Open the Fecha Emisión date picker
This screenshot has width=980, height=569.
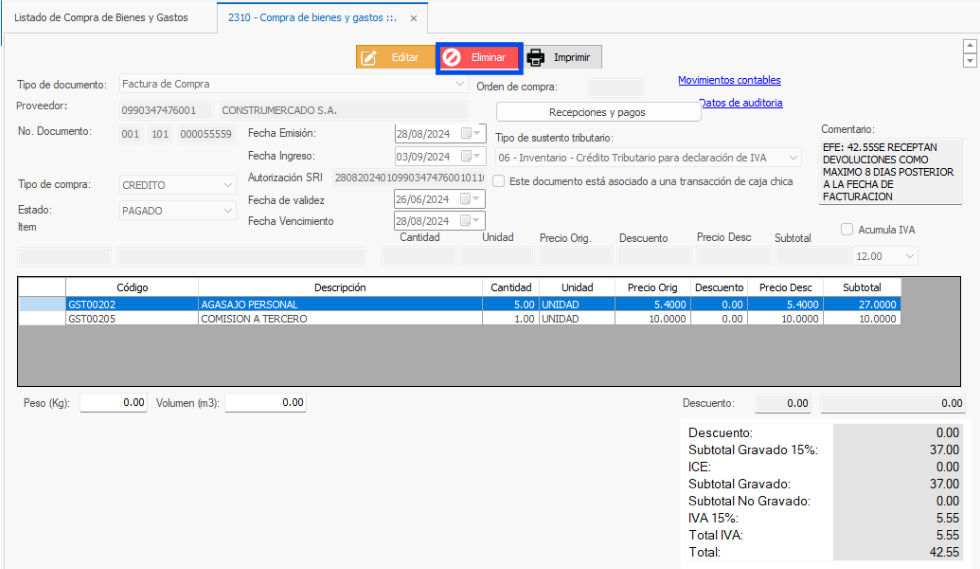476,133
